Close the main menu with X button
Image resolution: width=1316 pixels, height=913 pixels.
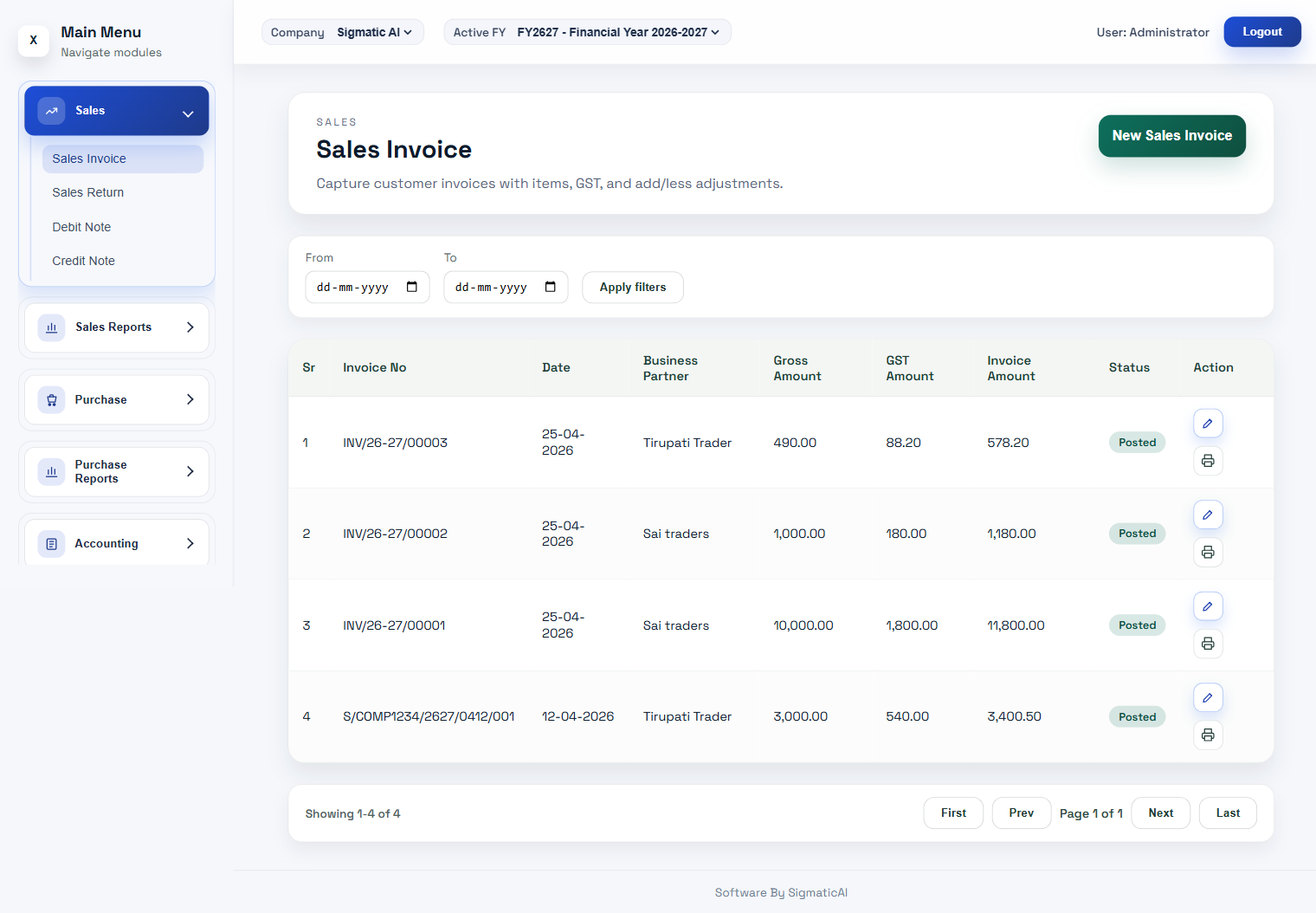click(x=34, y=40)
